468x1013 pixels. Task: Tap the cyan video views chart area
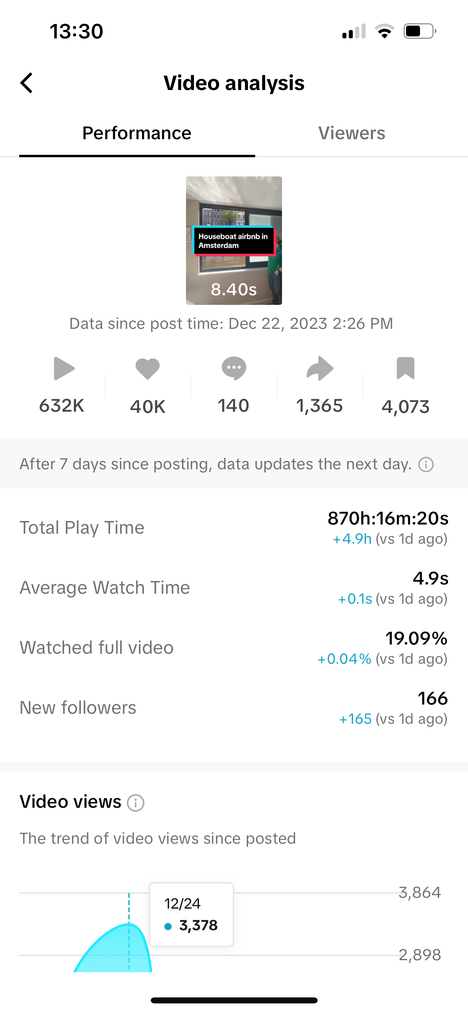click(x=113, y=948)
